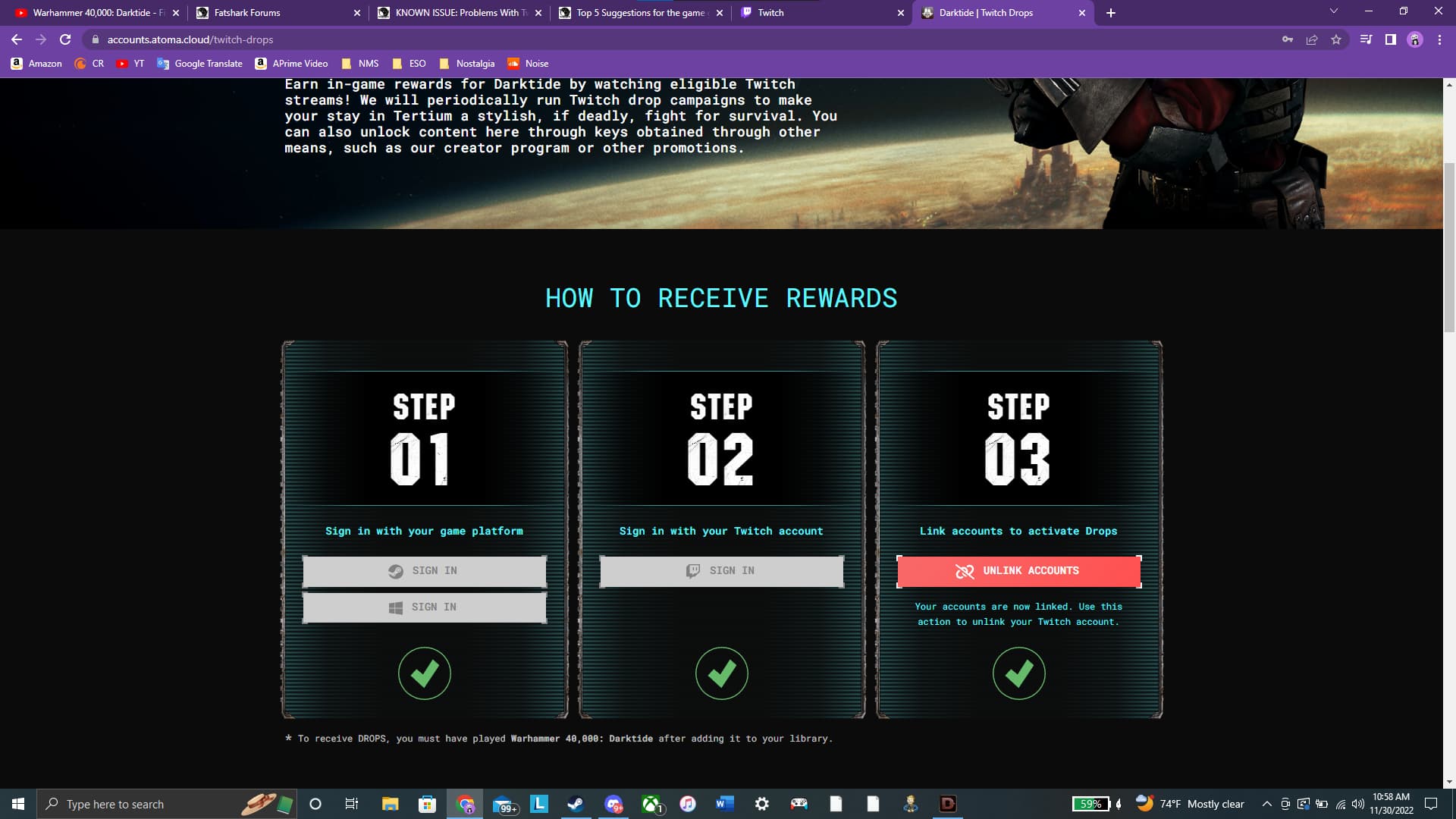Open the Windows Start menu
This screenshot has height=819, width=1456.
(18, 804)
